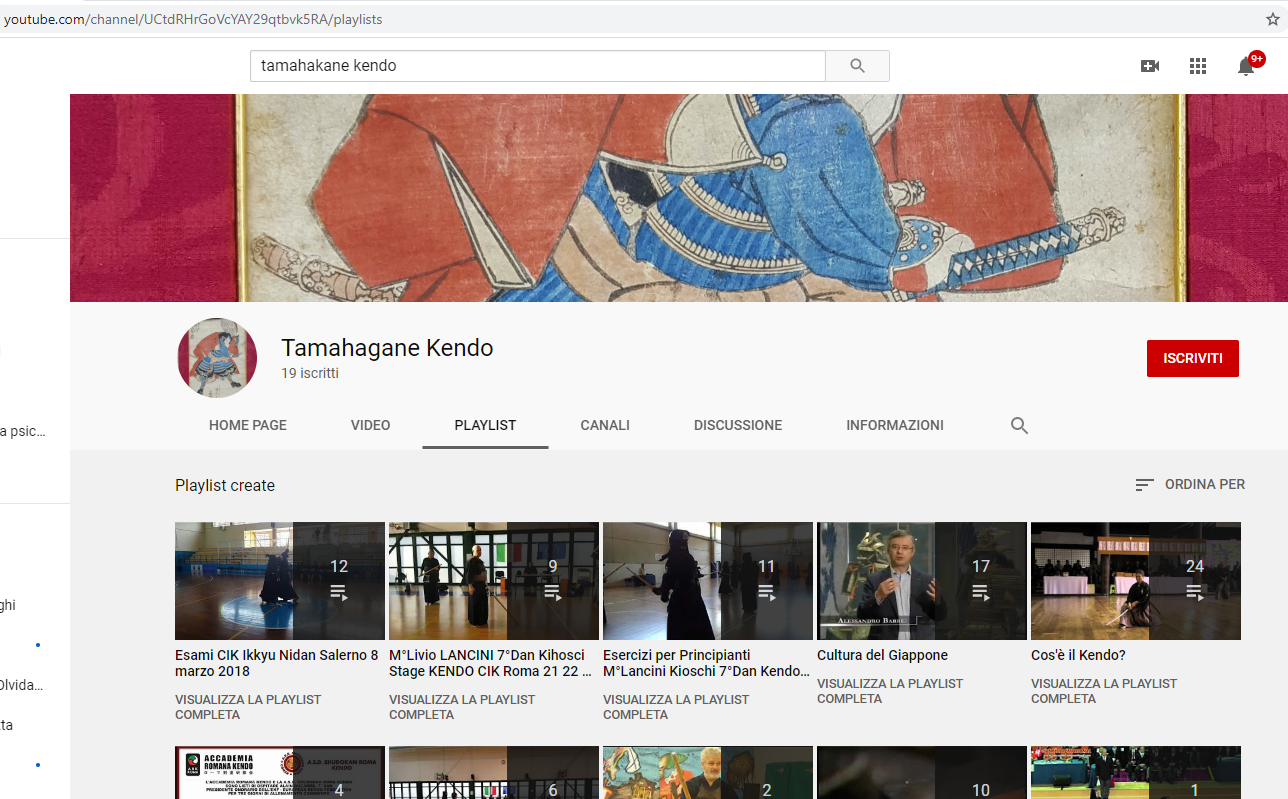This screenshot has height=799, width=1288.
Task: Open Esami CIK Ikkyu Nidan Salerno title
Action: tap(276, 663)
